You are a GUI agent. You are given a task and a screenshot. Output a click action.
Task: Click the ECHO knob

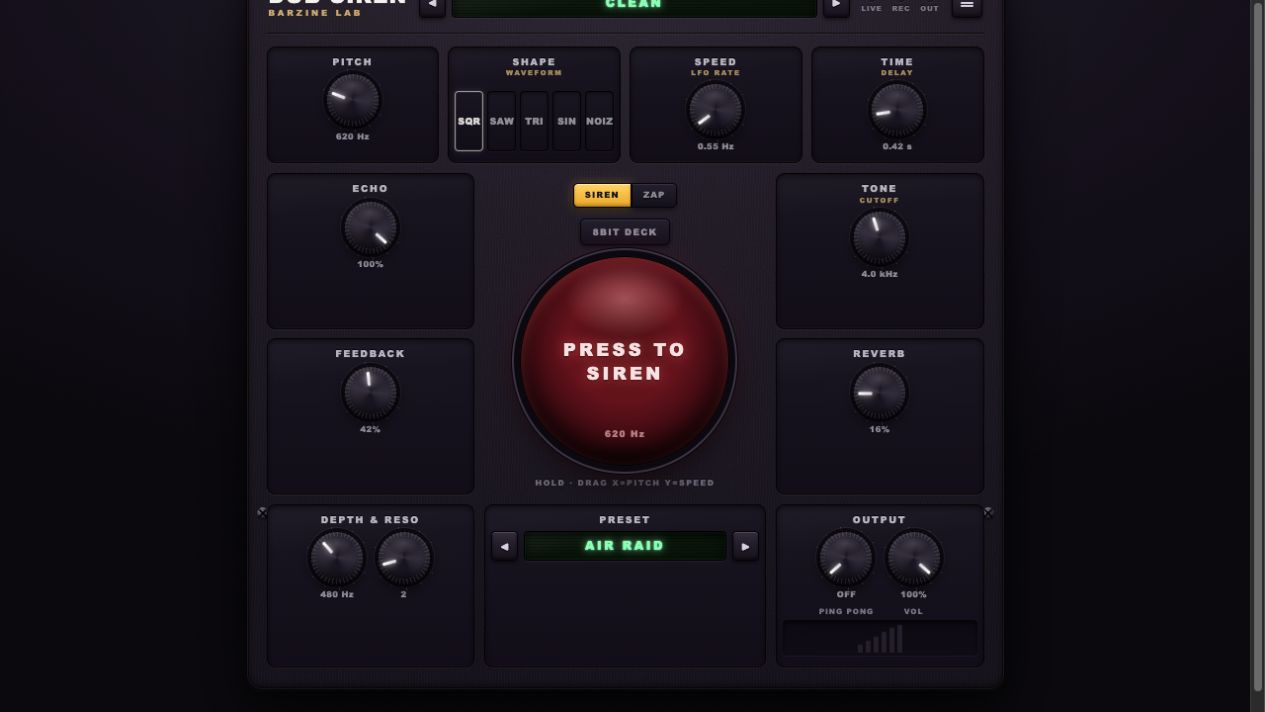click(x=371, y=228)
